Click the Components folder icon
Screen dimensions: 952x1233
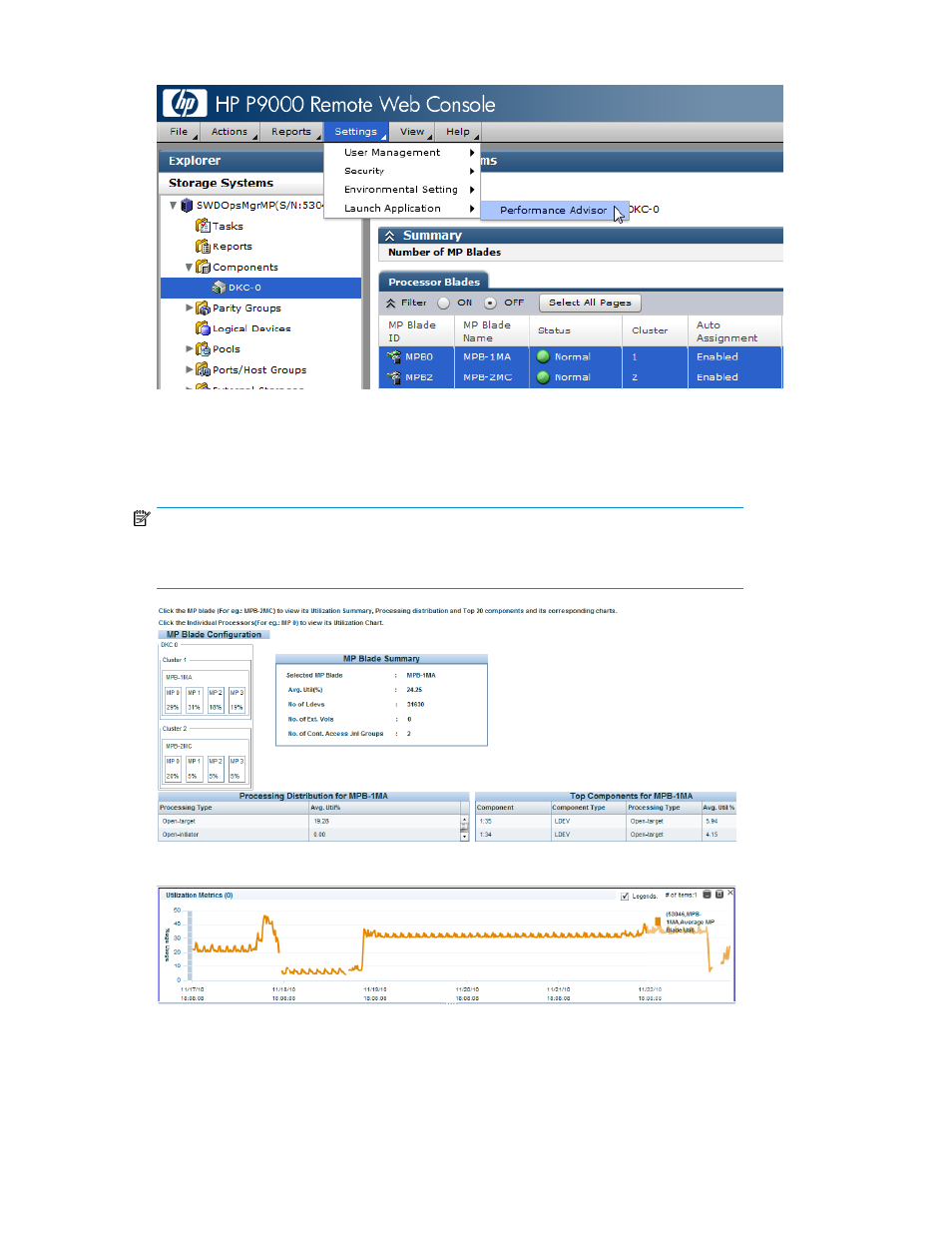click(204, 268)
